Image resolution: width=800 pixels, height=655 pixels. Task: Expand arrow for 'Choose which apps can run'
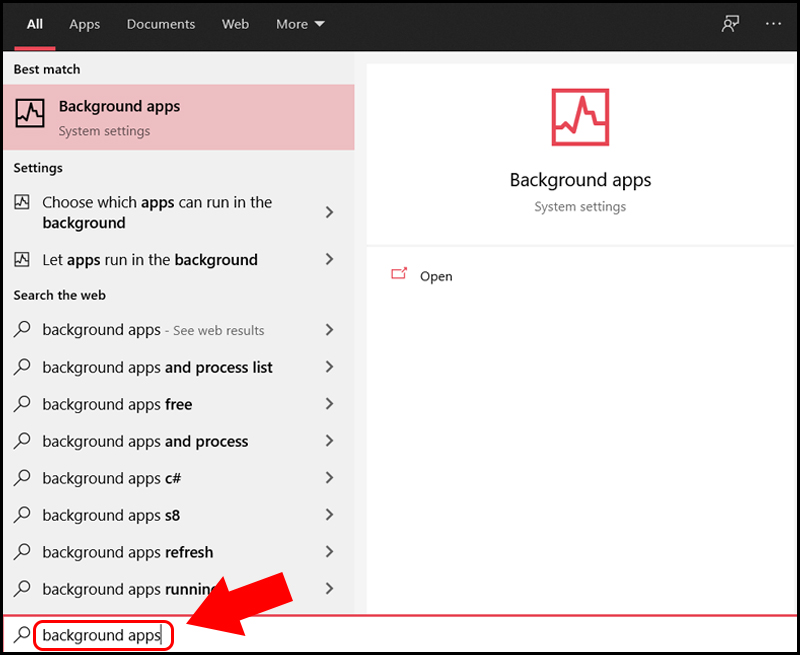click(330, 212)
